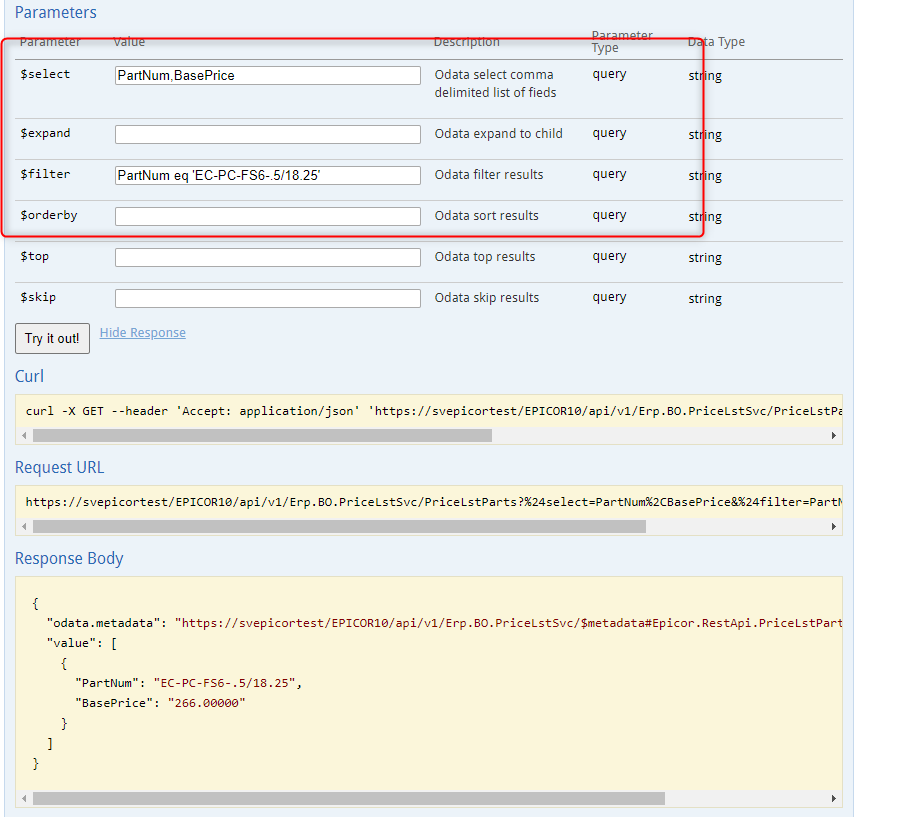Screen dimensions: 920x817
Task: Click the Request URL text line
Action: (x=434, y=502)
